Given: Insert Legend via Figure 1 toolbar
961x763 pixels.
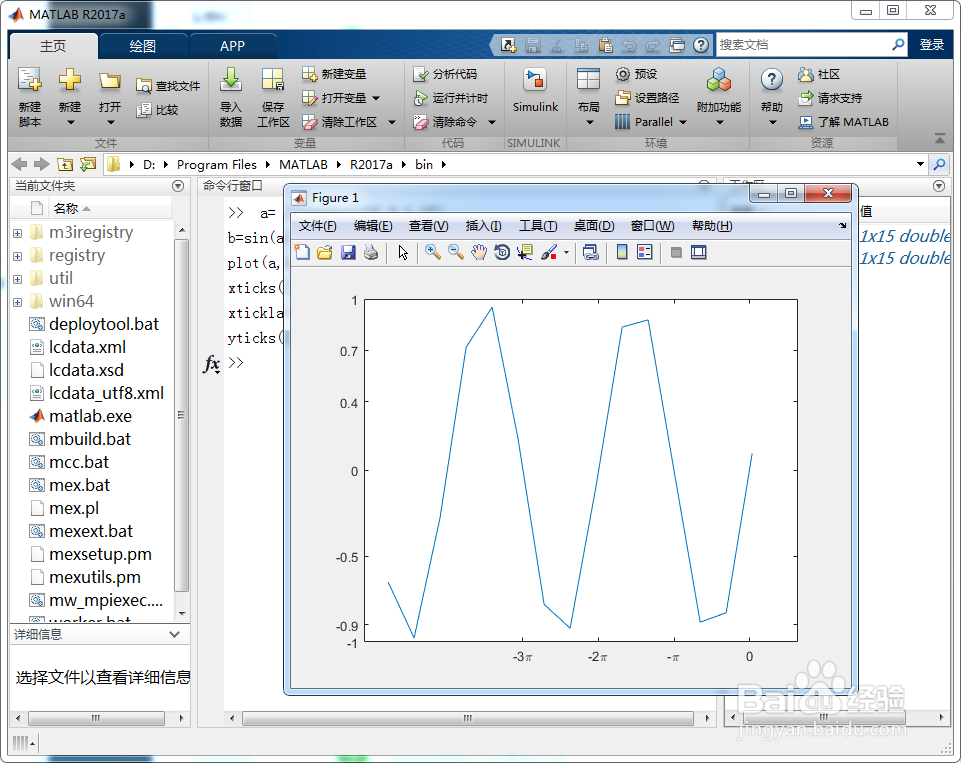Looking at the screenshot, I should [x=645, y=252].
